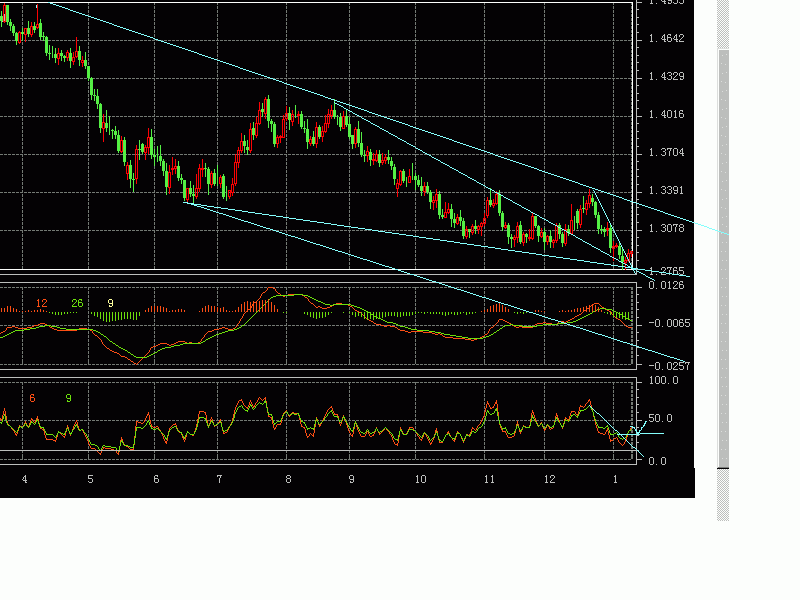
Task: Click the MACD fast period value 12
Action: click(x=42, y=304)
